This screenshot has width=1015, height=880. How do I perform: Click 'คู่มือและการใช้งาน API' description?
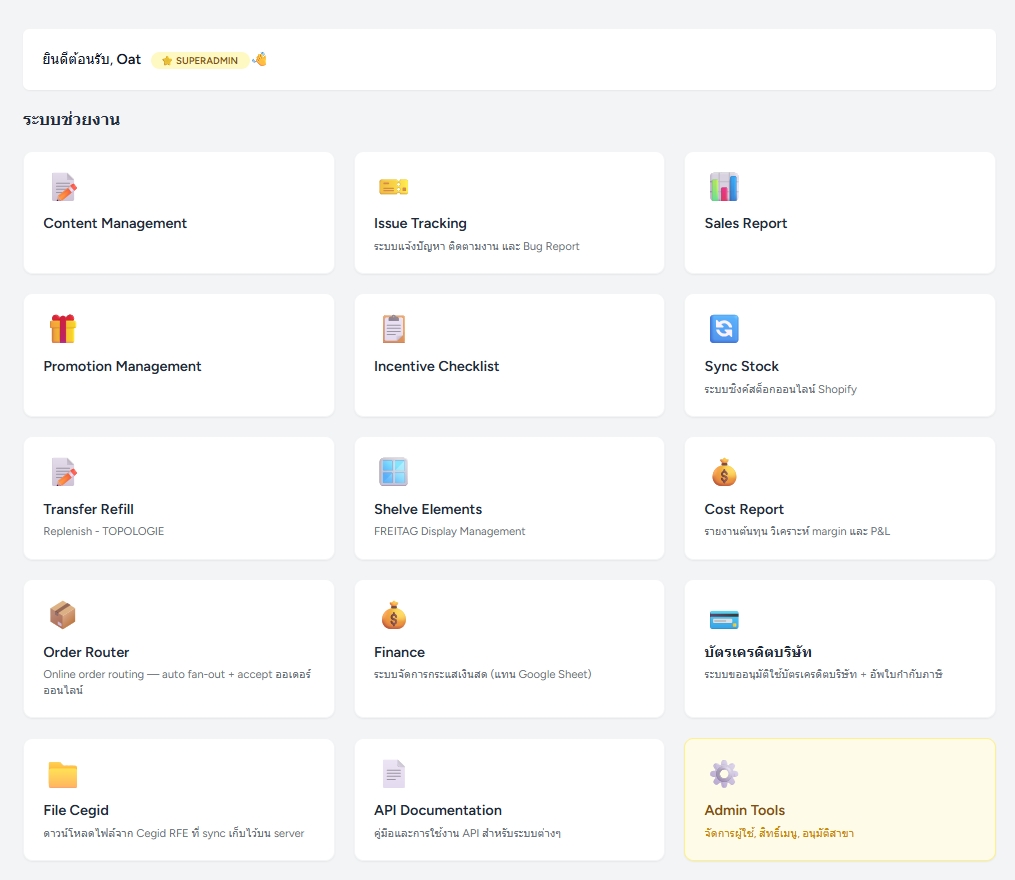point(467,833)
